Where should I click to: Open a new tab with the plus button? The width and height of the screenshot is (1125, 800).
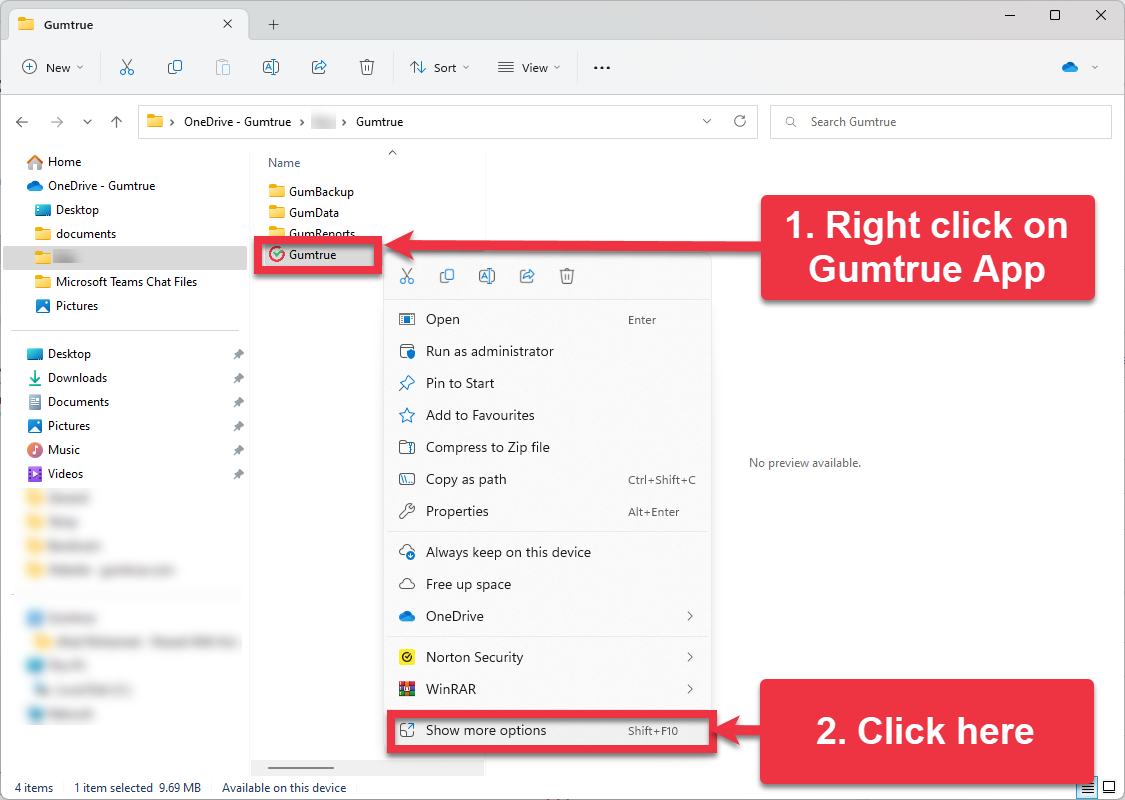(x=273, y=24)
